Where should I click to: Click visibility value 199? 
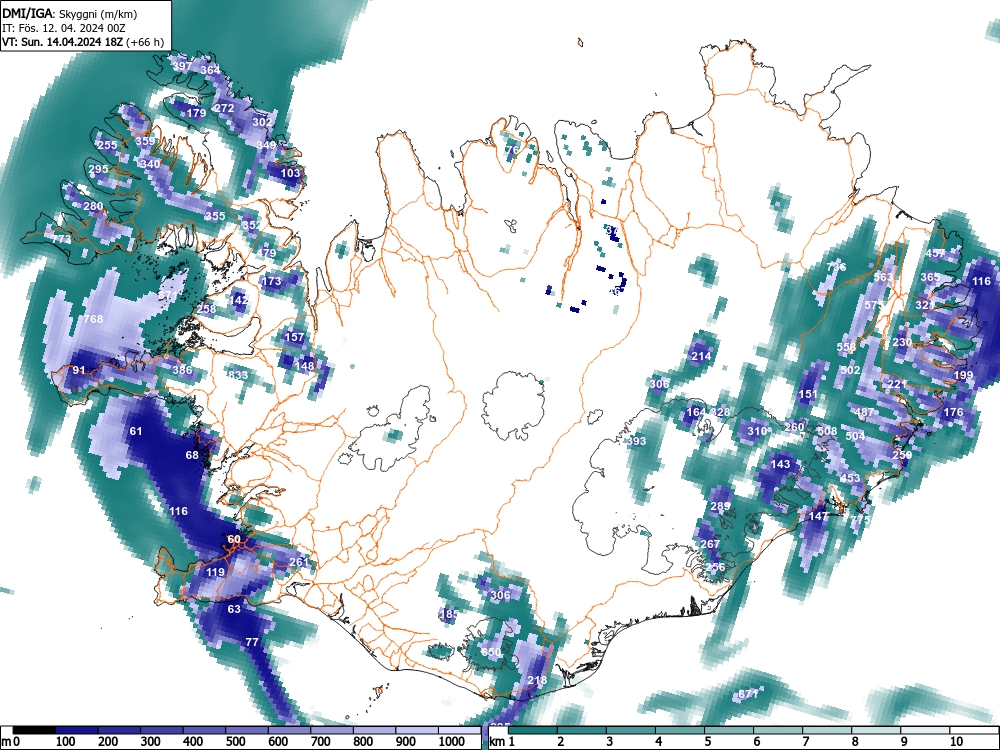pos(963,375)
